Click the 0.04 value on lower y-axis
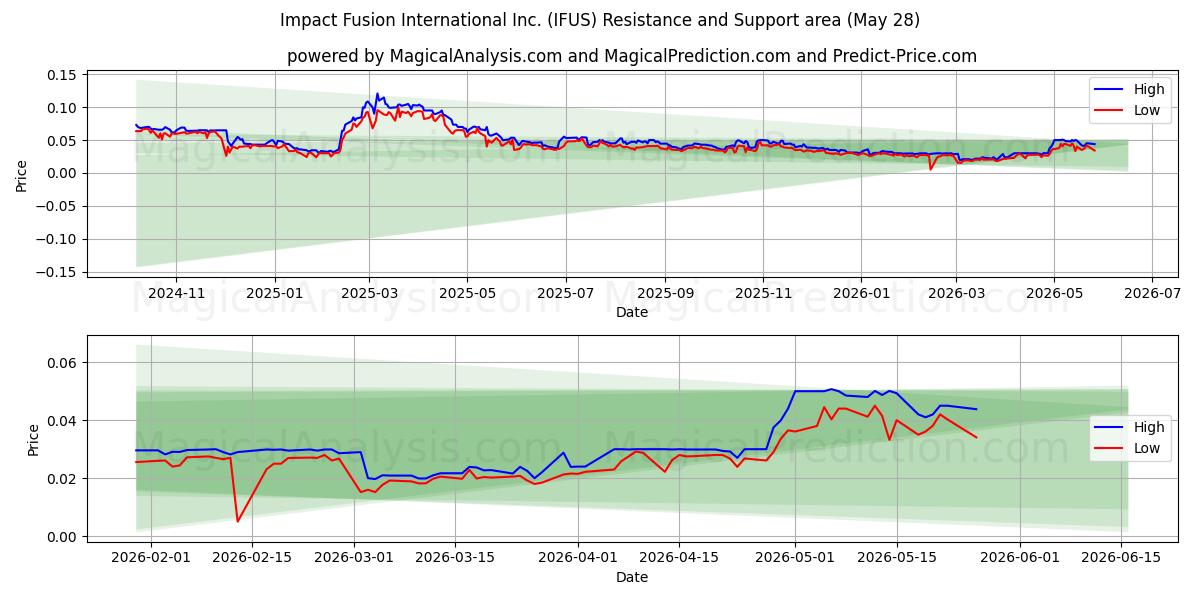Image resolution: width=1200 pixels, height=600 pixels. (63, 421)
